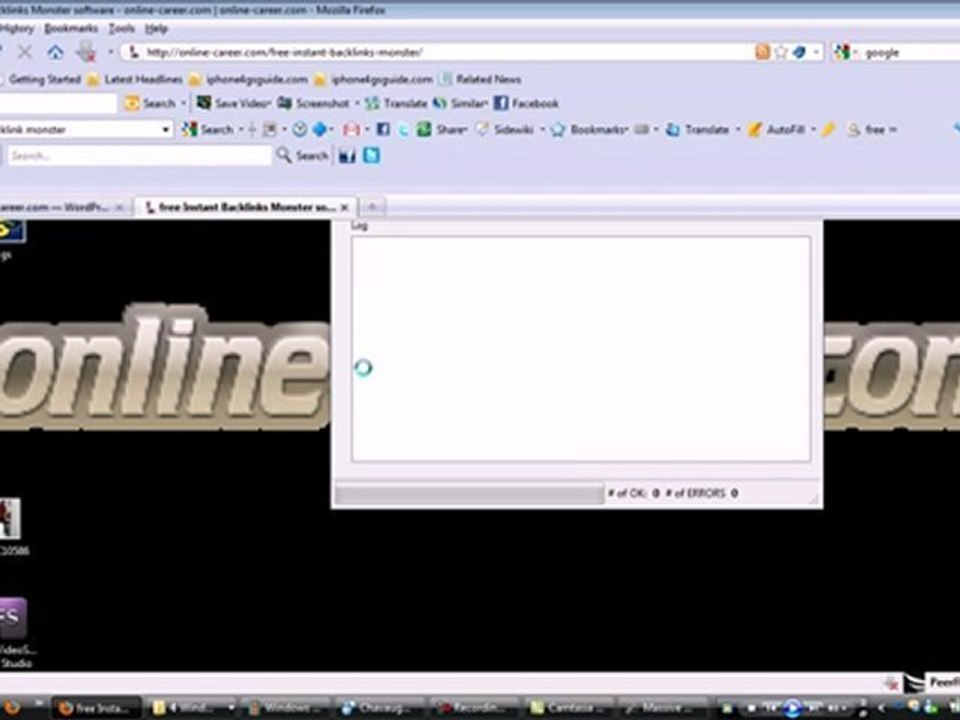Open Latest Headlines bookmark
The image size is (960, 720).
pos(135,79)
